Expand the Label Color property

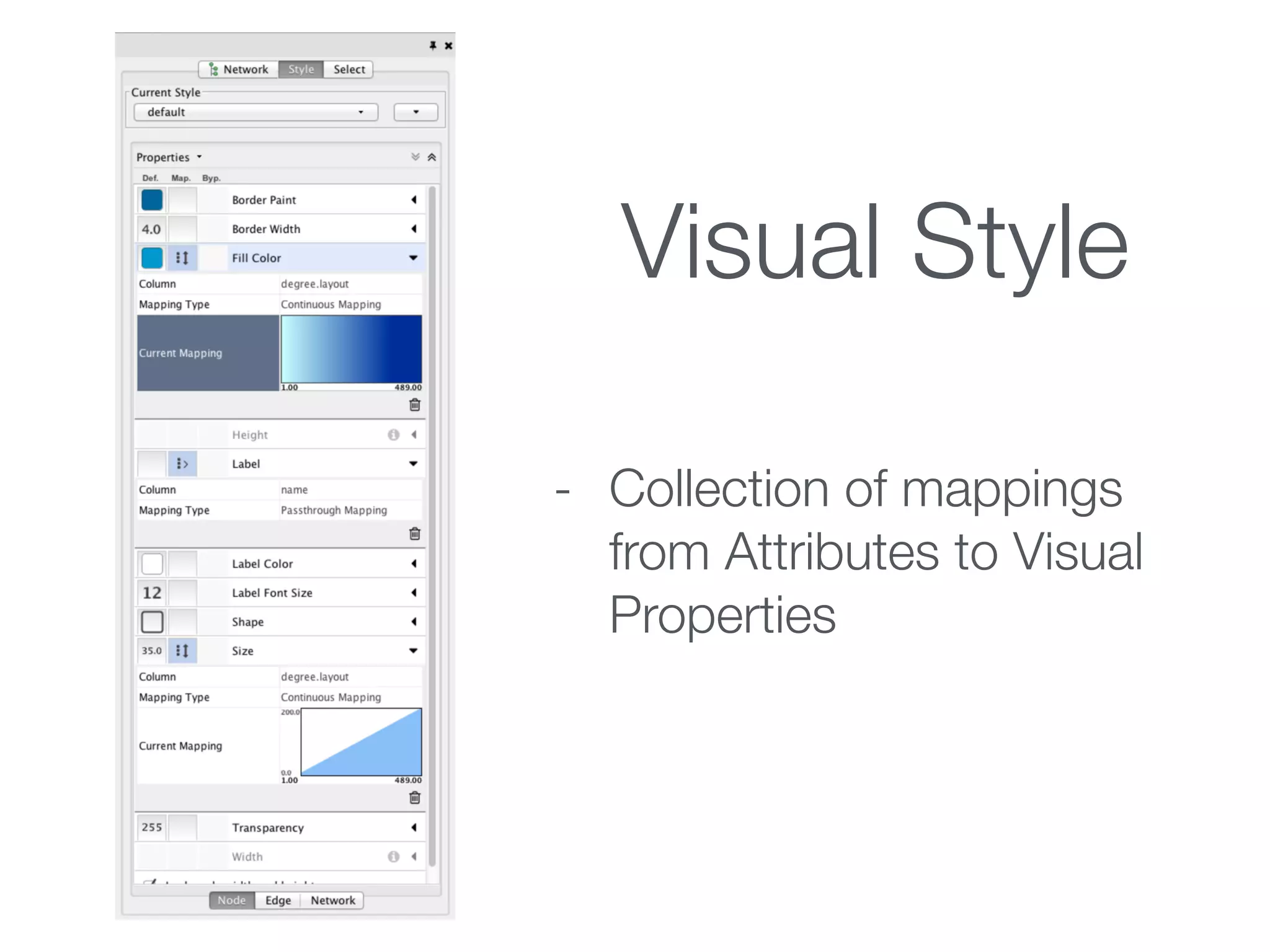point(414,563)
